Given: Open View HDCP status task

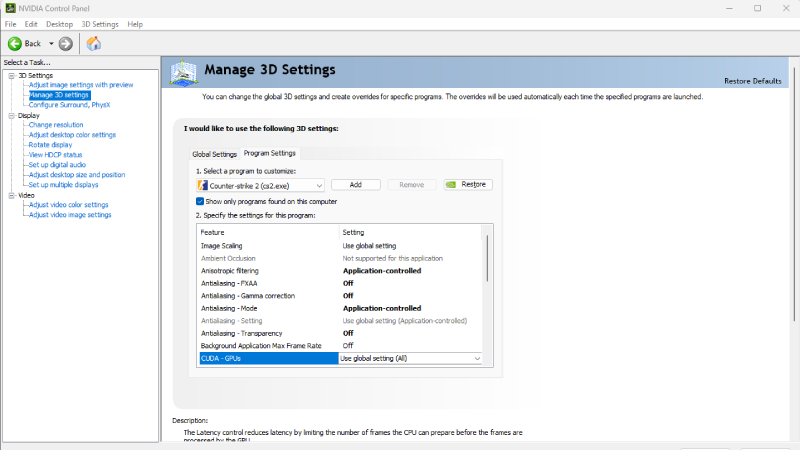Looking at the screenshot, I should pos(55,155).
